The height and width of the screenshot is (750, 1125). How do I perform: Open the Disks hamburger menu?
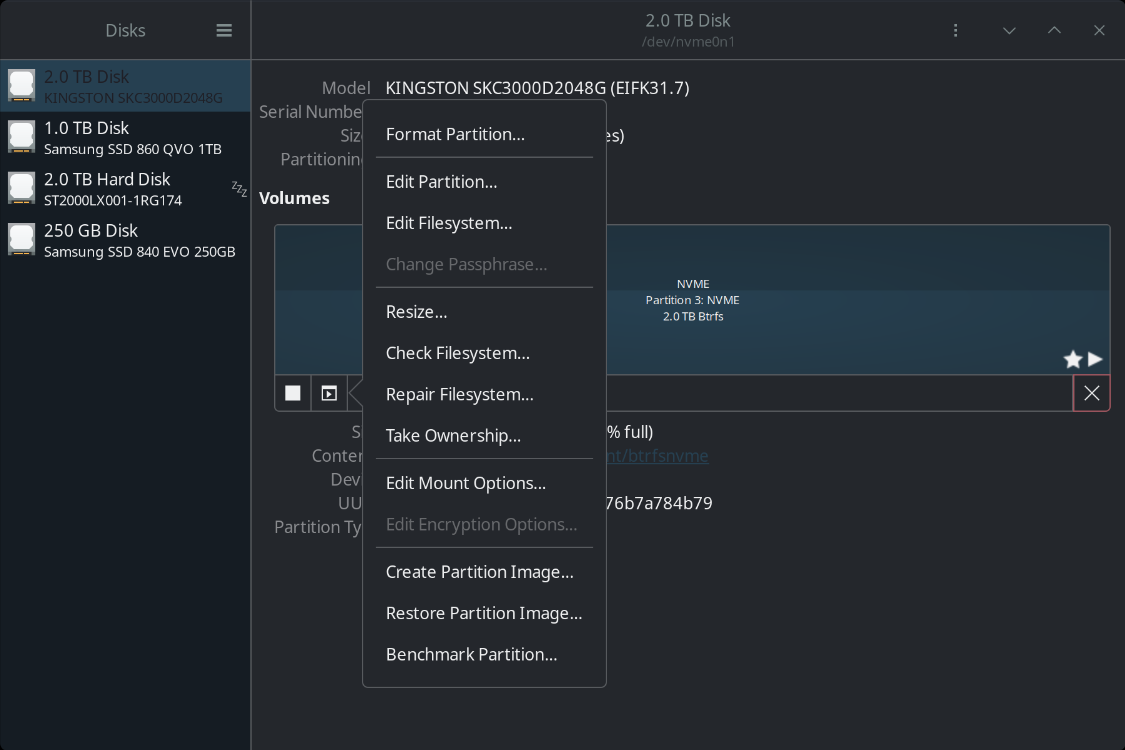(x=224, y=30)
